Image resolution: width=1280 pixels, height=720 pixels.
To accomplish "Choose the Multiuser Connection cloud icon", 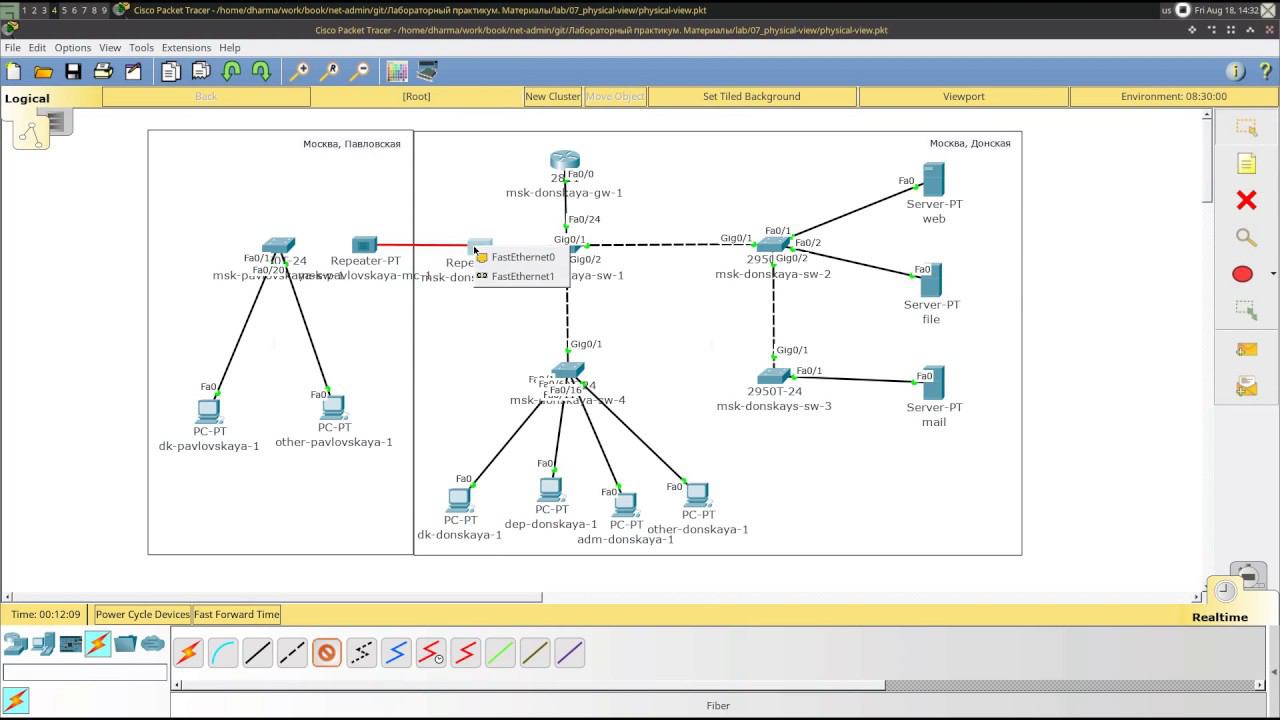I will coord(152,644).
